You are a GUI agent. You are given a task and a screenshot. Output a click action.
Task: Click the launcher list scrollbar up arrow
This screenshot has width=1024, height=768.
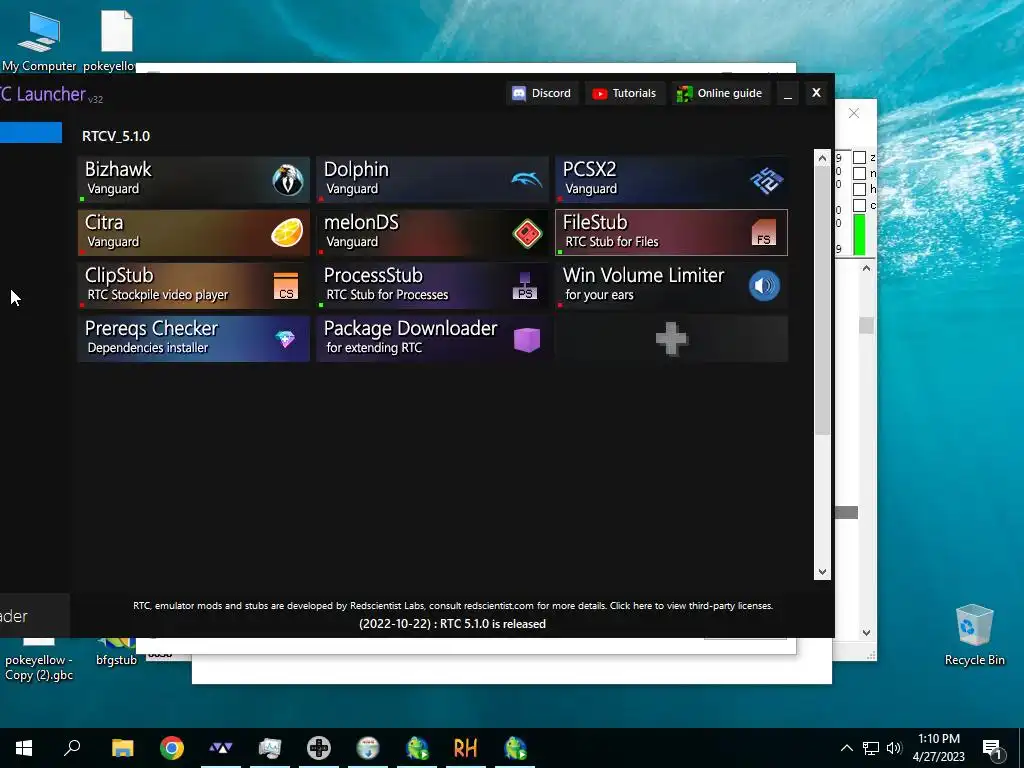coord(822,158)
